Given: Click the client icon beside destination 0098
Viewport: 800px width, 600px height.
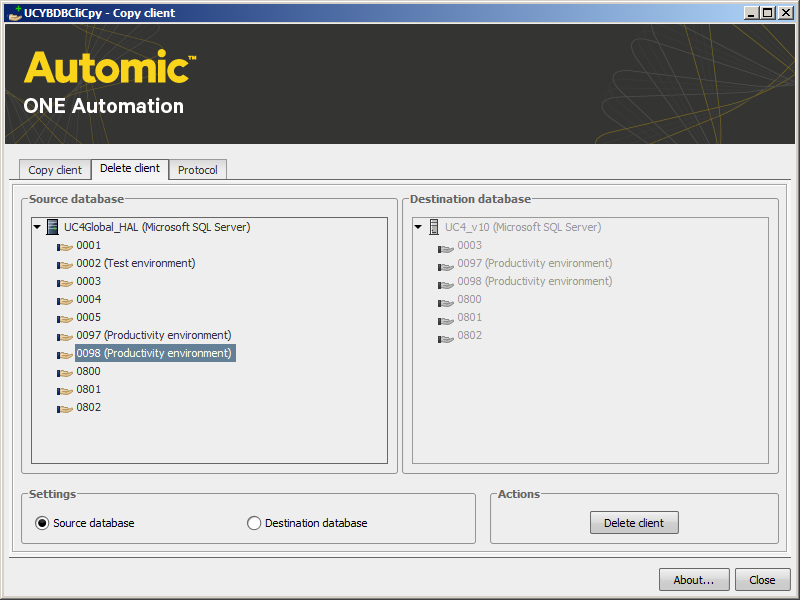Looking at the screenshot, I should (x=446, y=284).
